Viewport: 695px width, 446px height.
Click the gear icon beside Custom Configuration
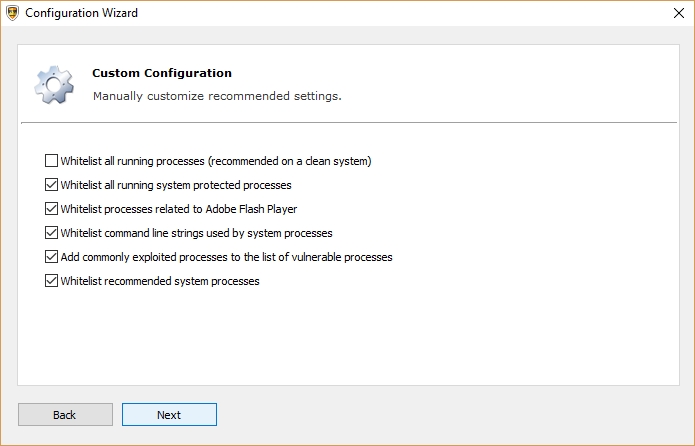(53, 85)
